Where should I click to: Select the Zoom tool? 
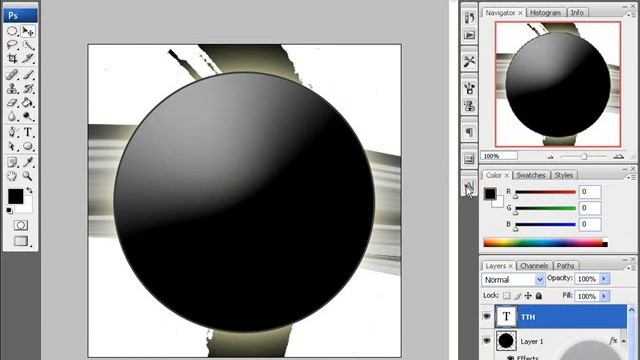(x=28, y=176)
